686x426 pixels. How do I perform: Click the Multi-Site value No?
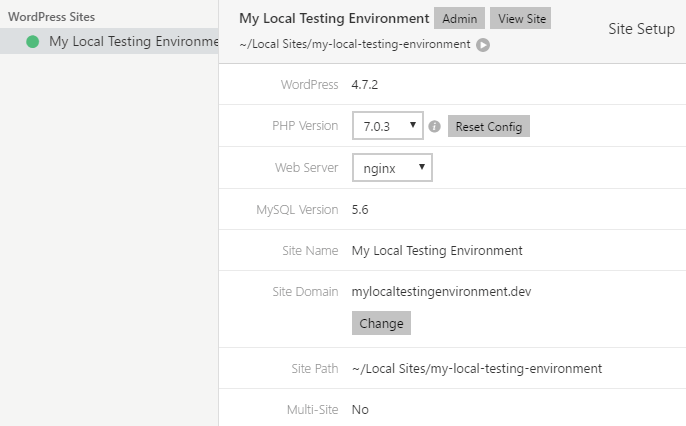tap(360, 410)
